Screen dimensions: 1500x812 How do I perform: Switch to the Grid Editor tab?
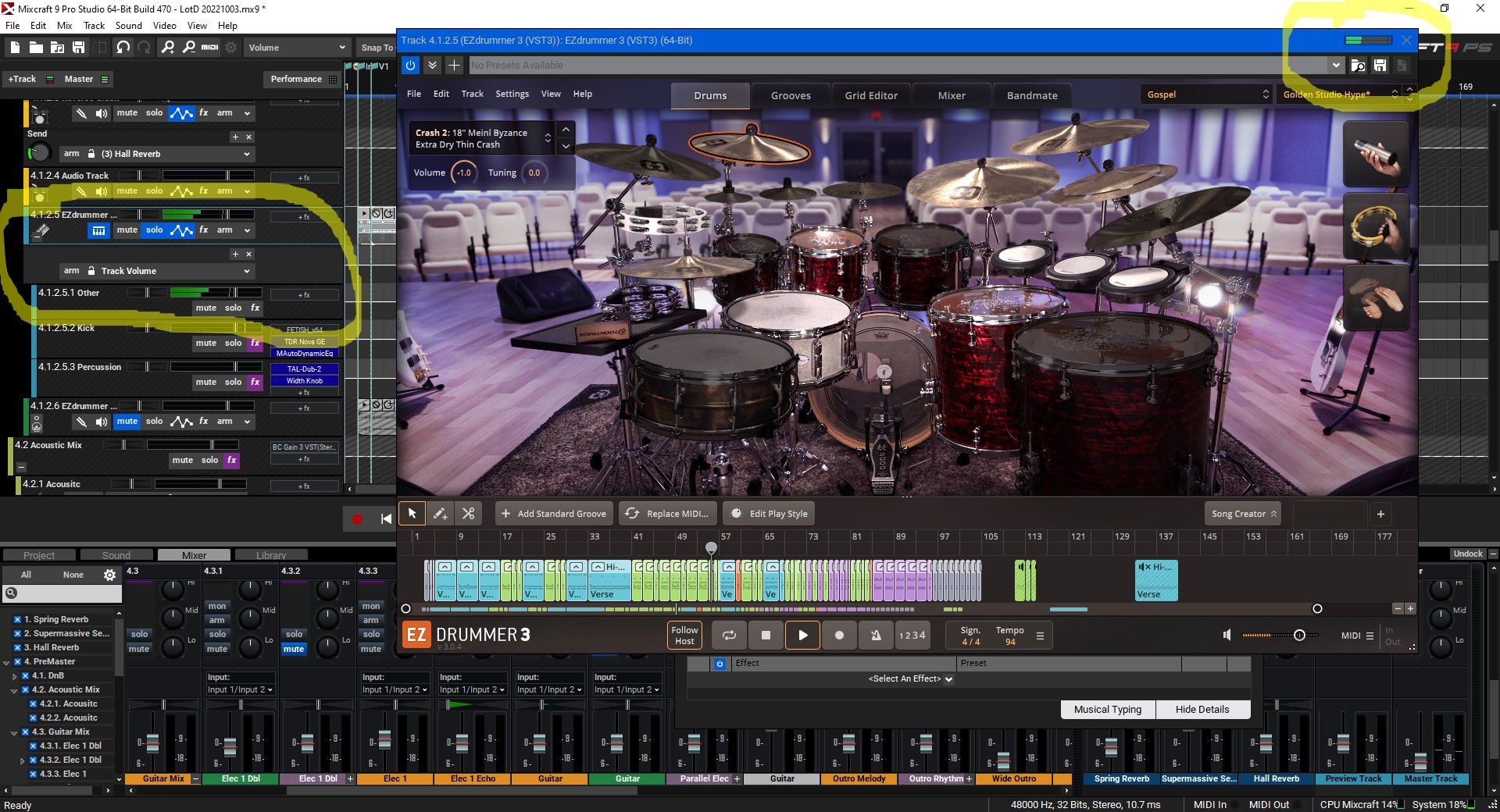coord(871,95)
